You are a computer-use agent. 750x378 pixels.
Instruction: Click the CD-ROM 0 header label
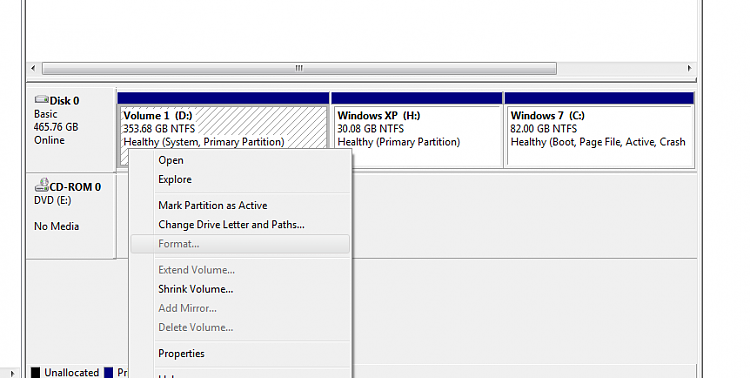point(76,187)
